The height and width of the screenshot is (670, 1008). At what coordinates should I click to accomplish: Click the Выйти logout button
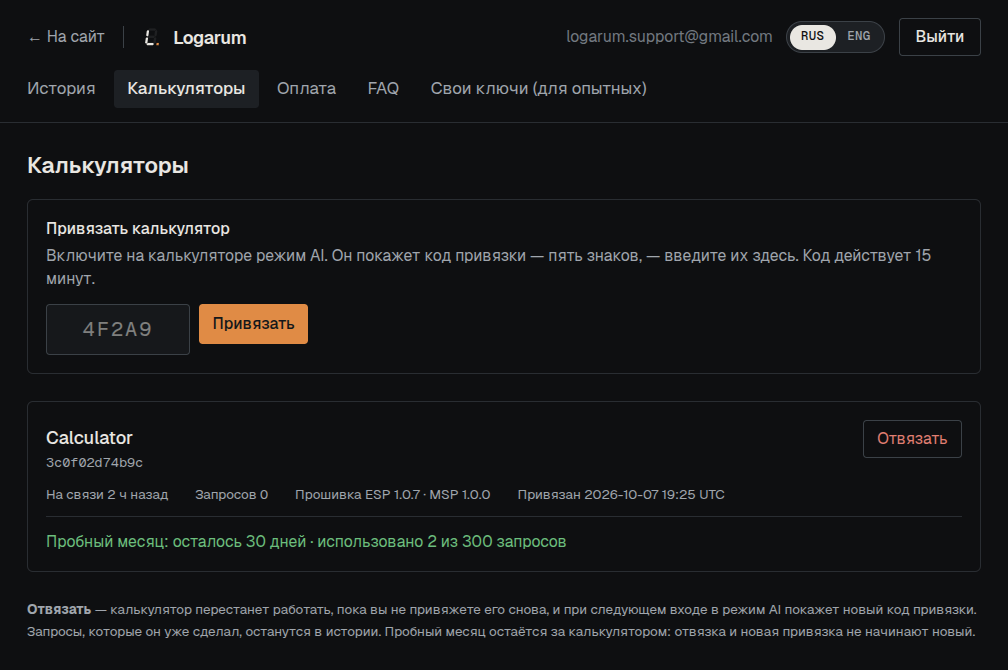[939, 37]
